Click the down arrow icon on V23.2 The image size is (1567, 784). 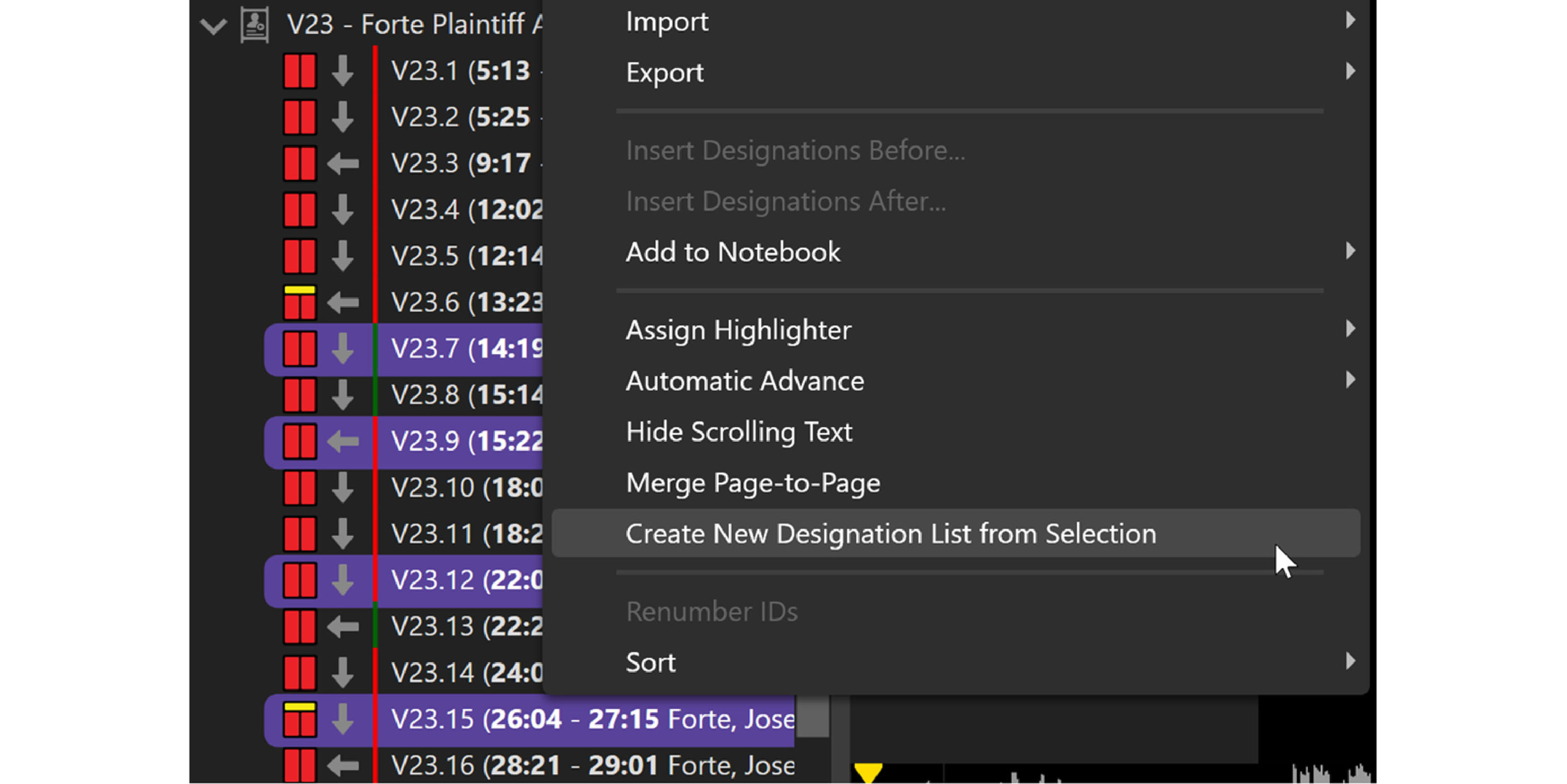(343, 117)
